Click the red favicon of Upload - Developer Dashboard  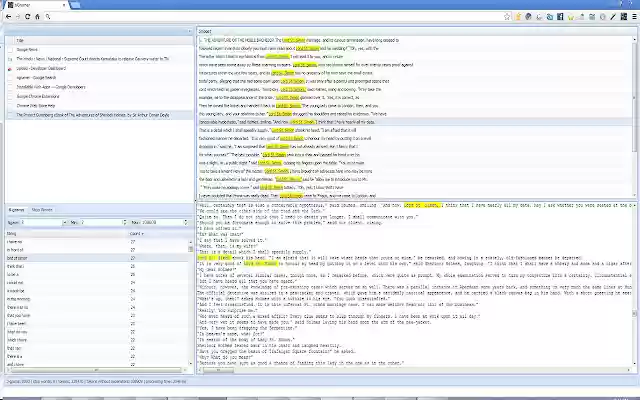10,69
